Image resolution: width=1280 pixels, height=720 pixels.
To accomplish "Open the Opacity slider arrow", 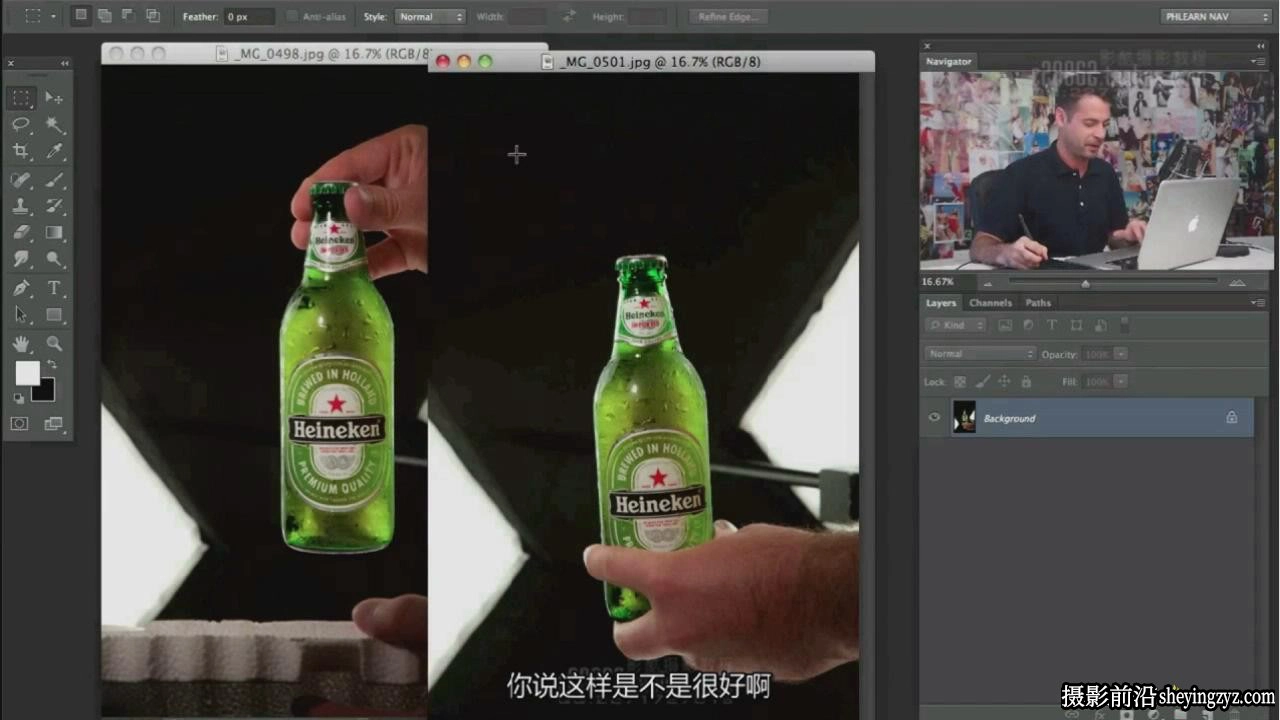I will (x=1121, y=354).
